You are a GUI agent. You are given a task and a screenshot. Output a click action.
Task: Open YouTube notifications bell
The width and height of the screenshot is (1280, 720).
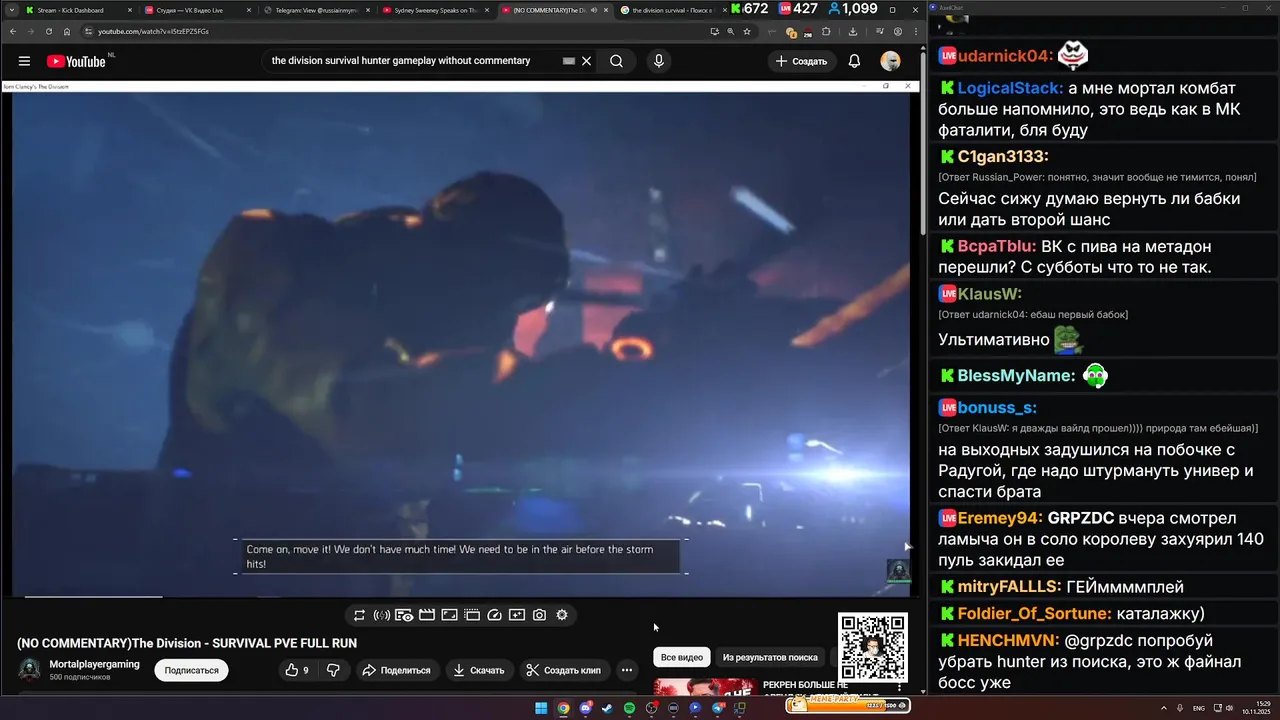pos(854,61)
